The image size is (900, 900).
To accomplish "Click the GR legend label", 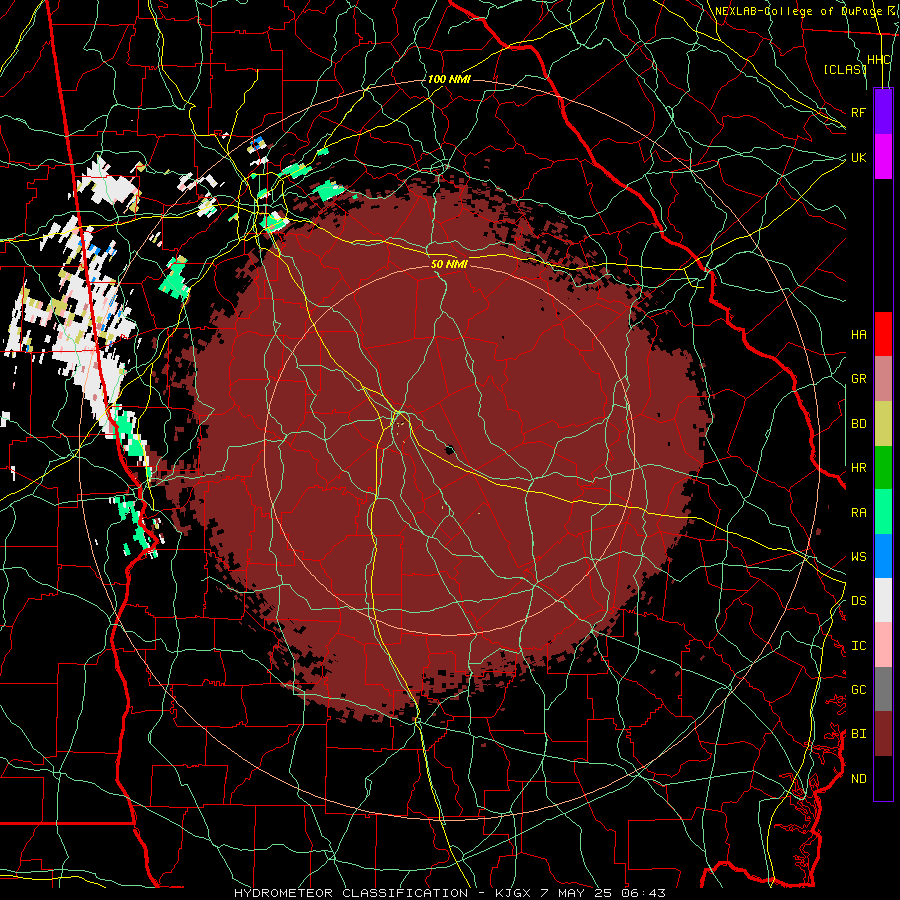I will 858,379.
